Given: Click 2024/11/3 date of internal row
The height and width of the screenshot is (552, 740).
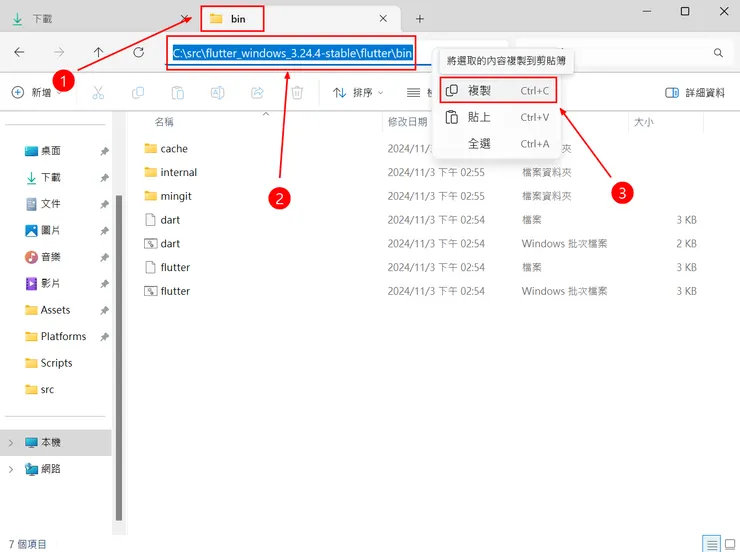Looking at the screenshot, I should [x=436, y=172].
